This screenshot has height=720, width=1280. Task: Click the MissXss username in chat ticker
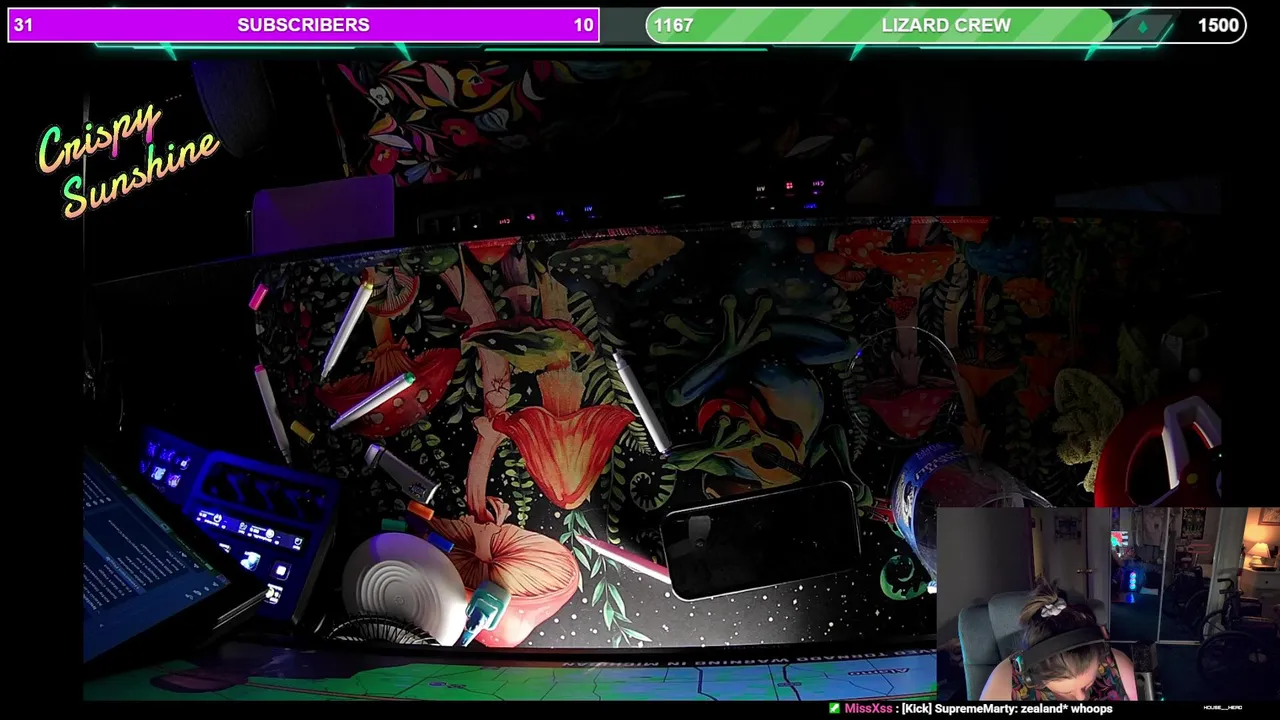(868, 708)
